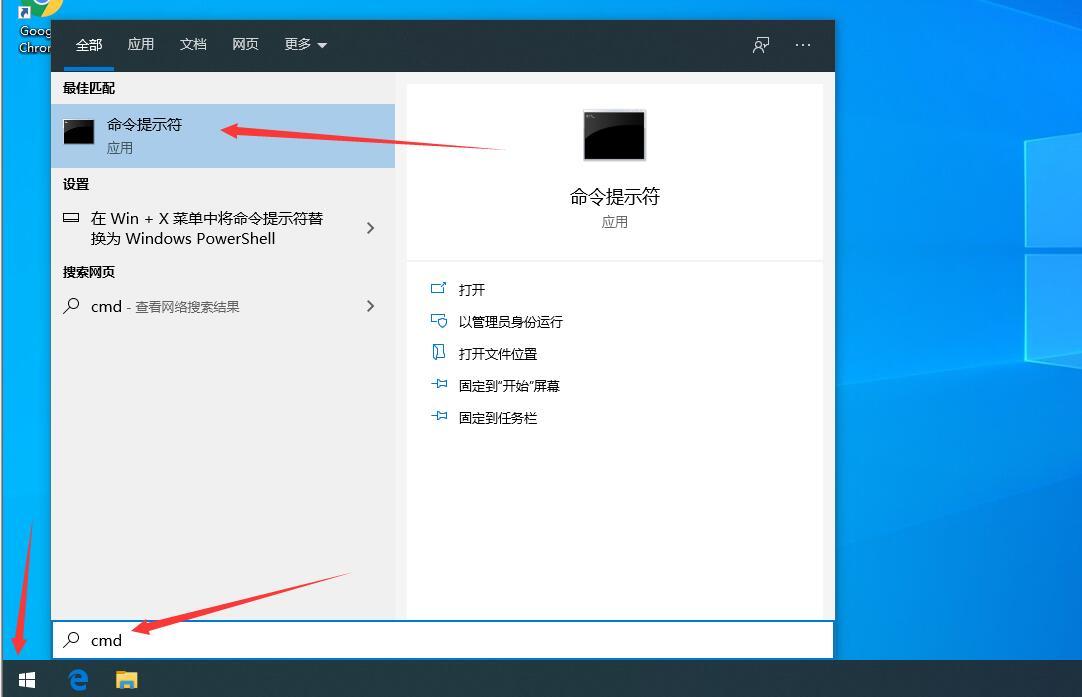Click the open file location icon
This screenshot has height=697, width=1082.
coord(438,353)
